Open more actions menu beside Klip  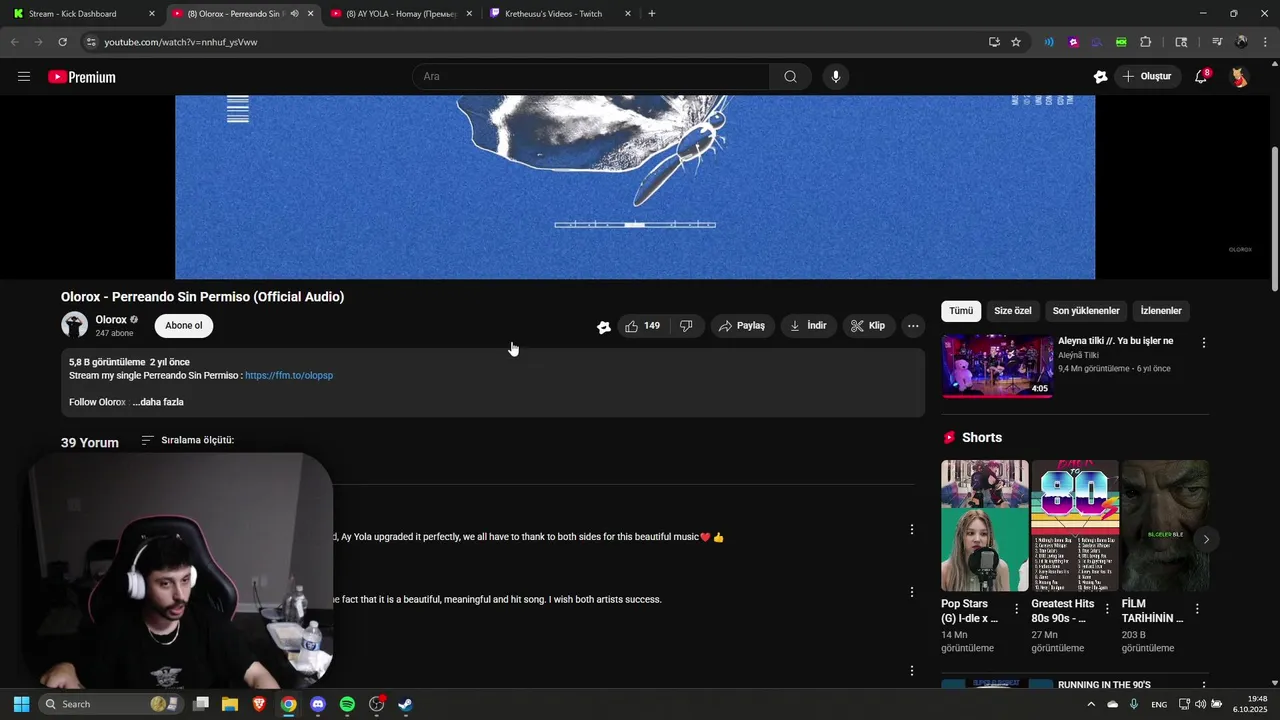(913, 326)
